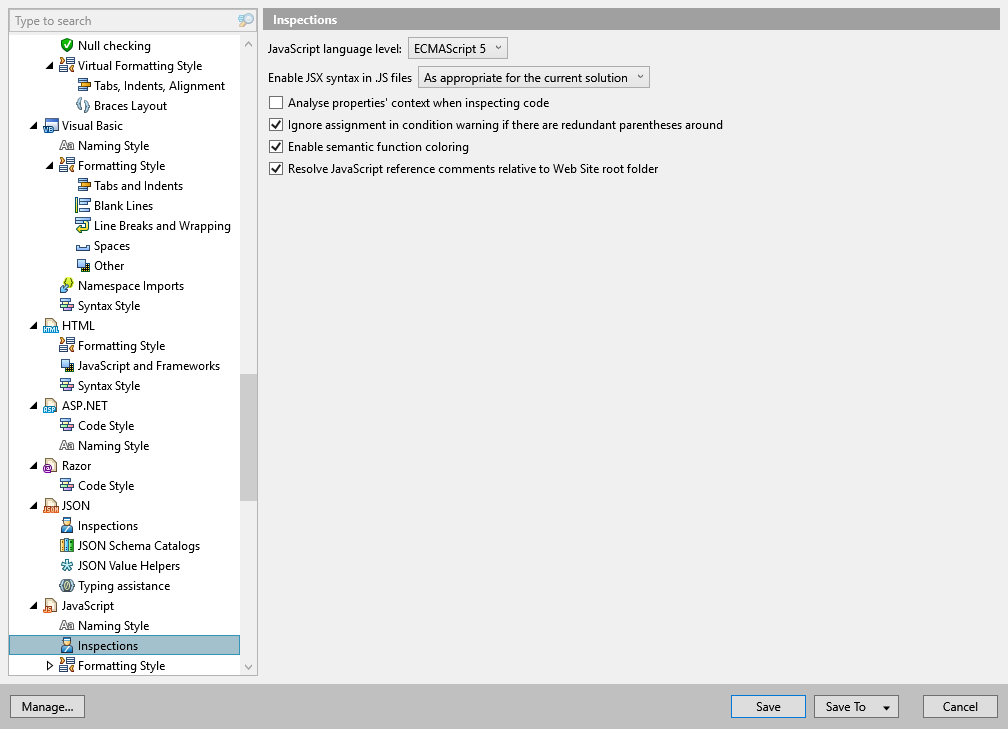Open the Enable JSX syntax dropdown
This screenshot has height=729, width=1008.
533,76
